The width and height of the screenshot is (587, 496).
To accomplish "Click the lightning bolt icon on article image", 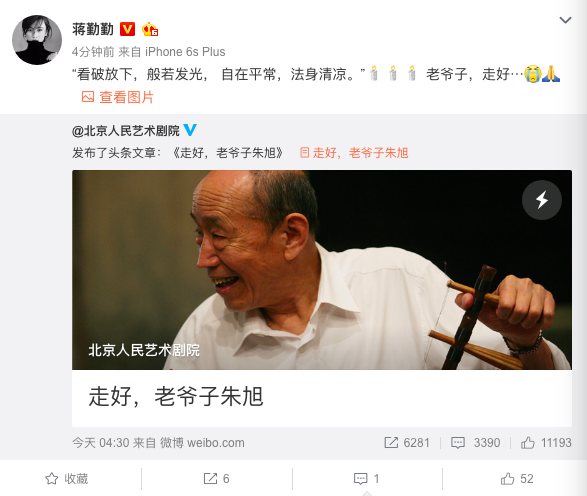I will 542,200.
